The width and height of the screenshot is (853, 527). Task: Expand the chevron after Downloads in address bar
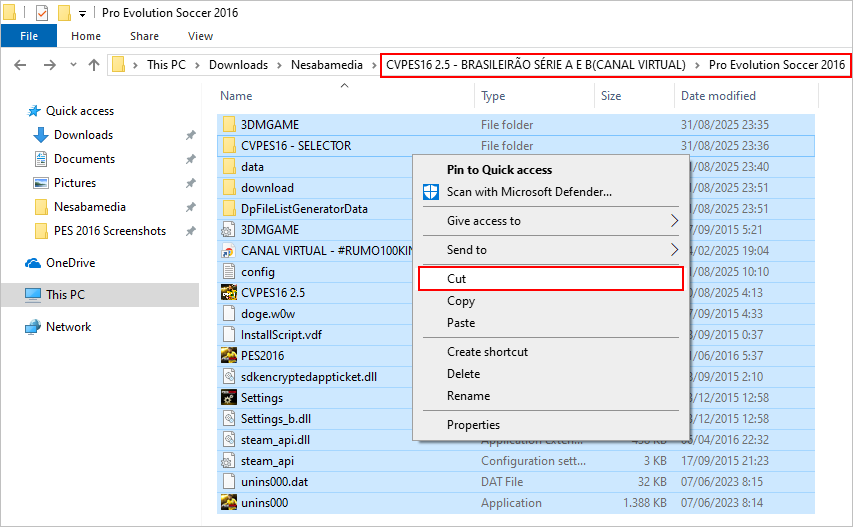point(279,65)
